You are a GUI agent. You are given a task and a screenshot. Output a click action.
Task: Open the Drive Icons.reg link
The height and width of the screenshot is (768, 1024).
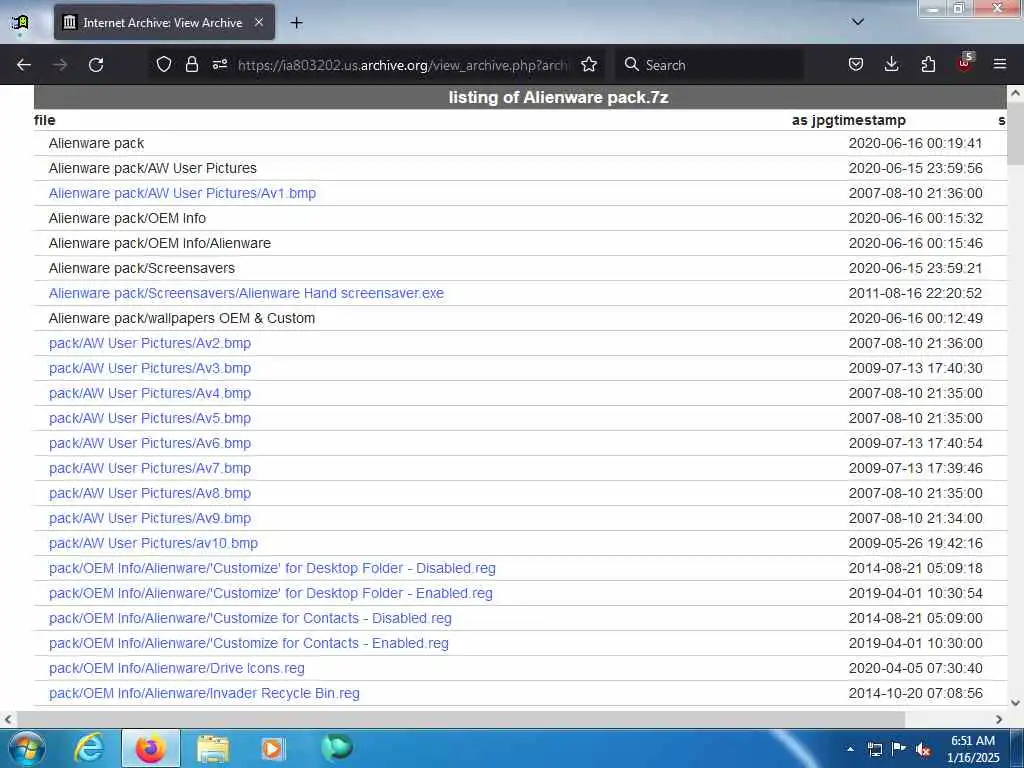point(176,668)
